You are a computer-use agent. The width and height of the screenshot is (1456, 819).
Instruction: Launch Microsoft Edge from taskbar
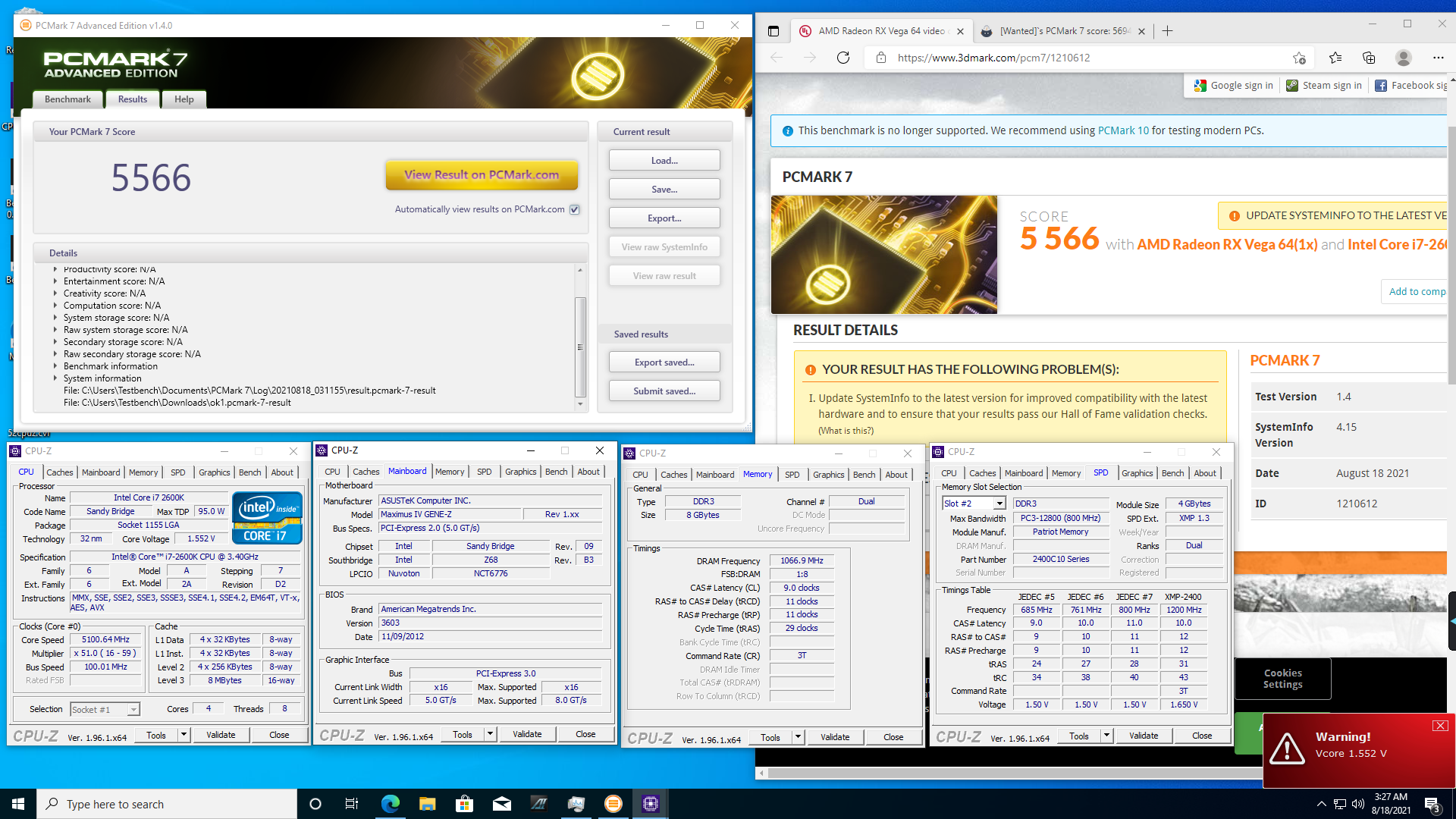tap(390, 804)
